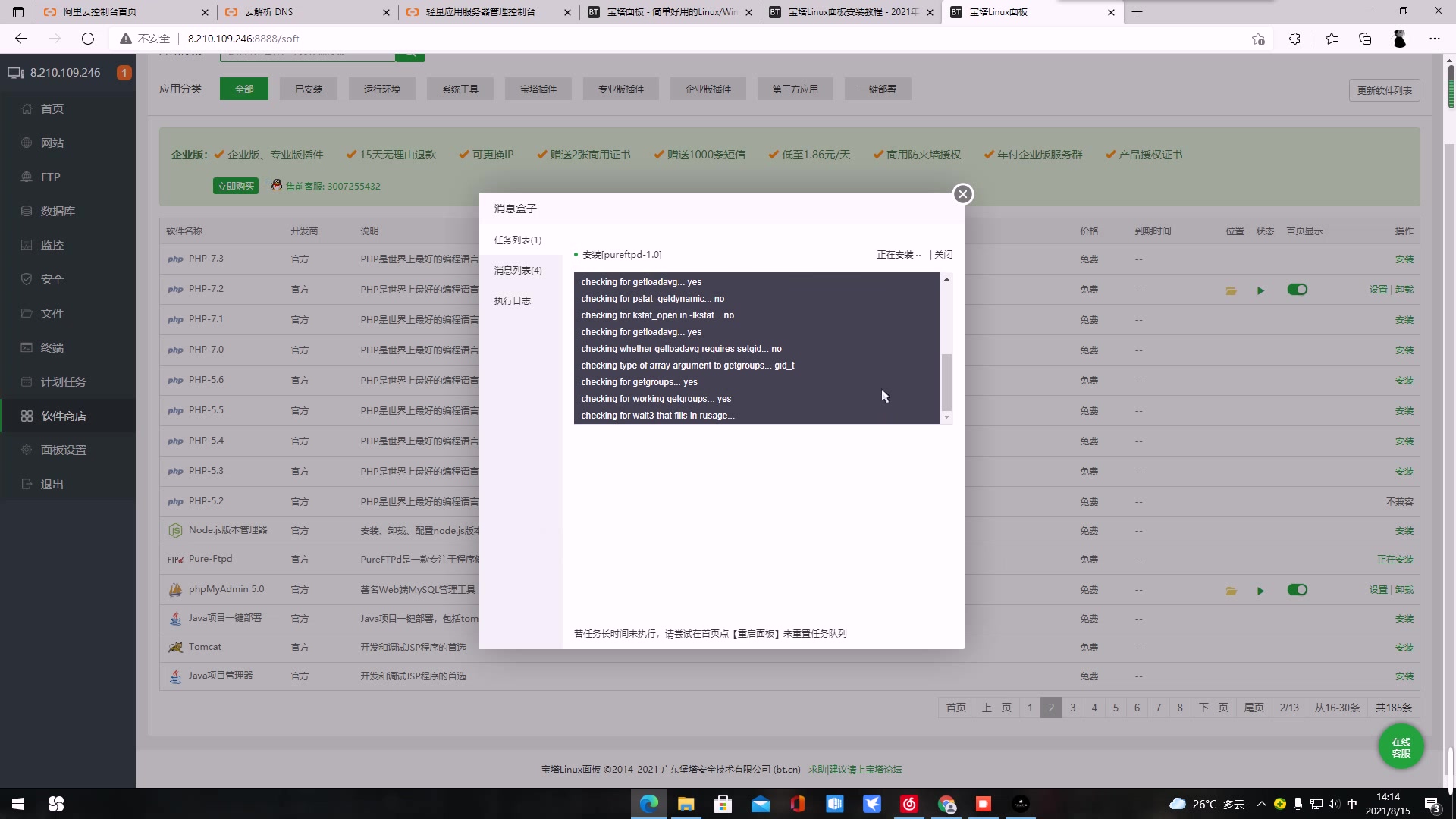Click the green search button beside the search field
This screenshot has width=1456, height=819.
point(409,56)
